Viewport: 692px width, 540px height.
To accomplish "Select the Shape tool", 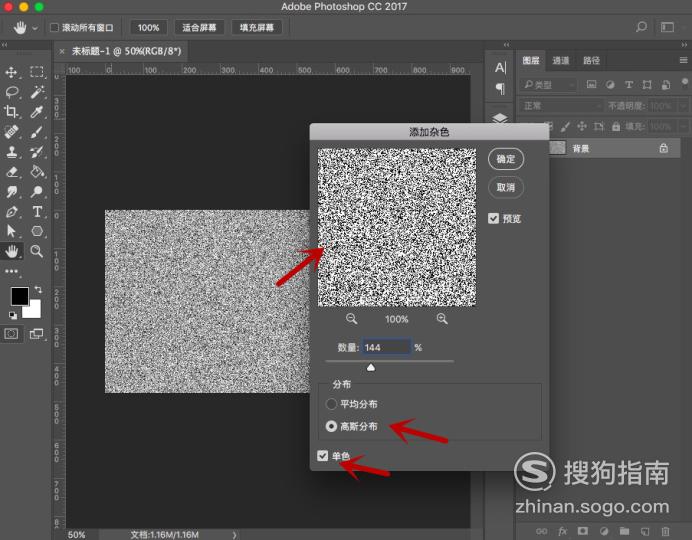I will [37, 231].
